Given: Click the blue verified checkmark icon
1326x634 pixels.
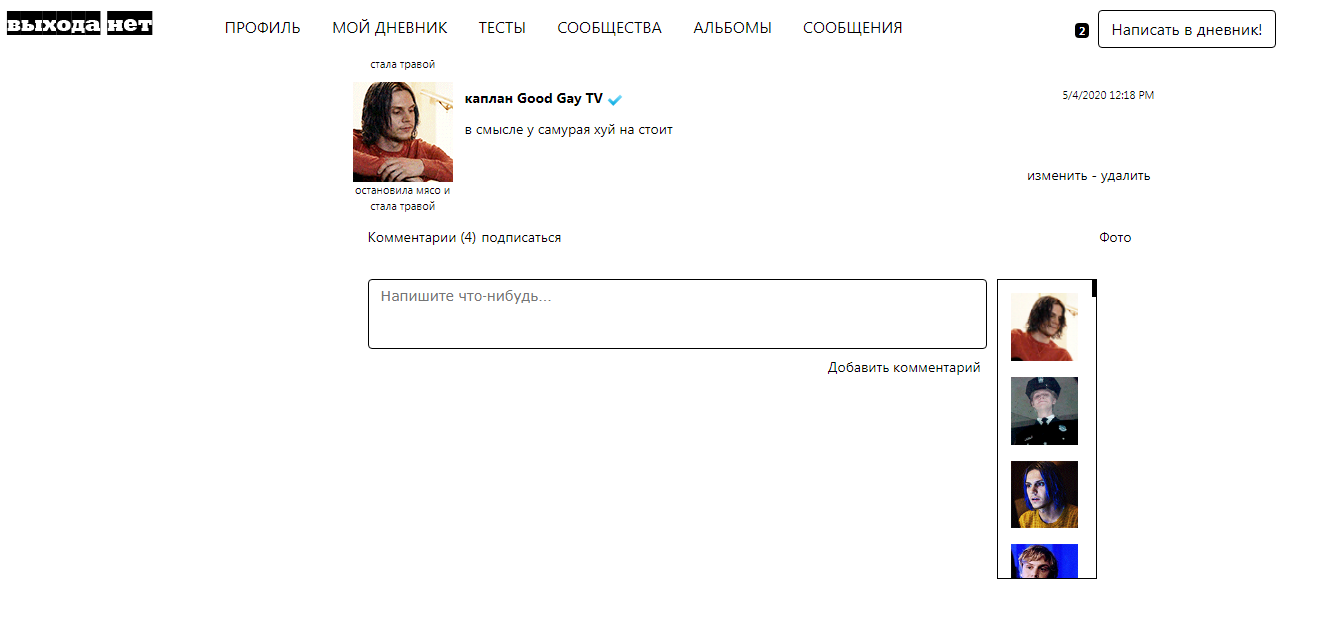Looking at the screenshot, I should tap(615, 100).
